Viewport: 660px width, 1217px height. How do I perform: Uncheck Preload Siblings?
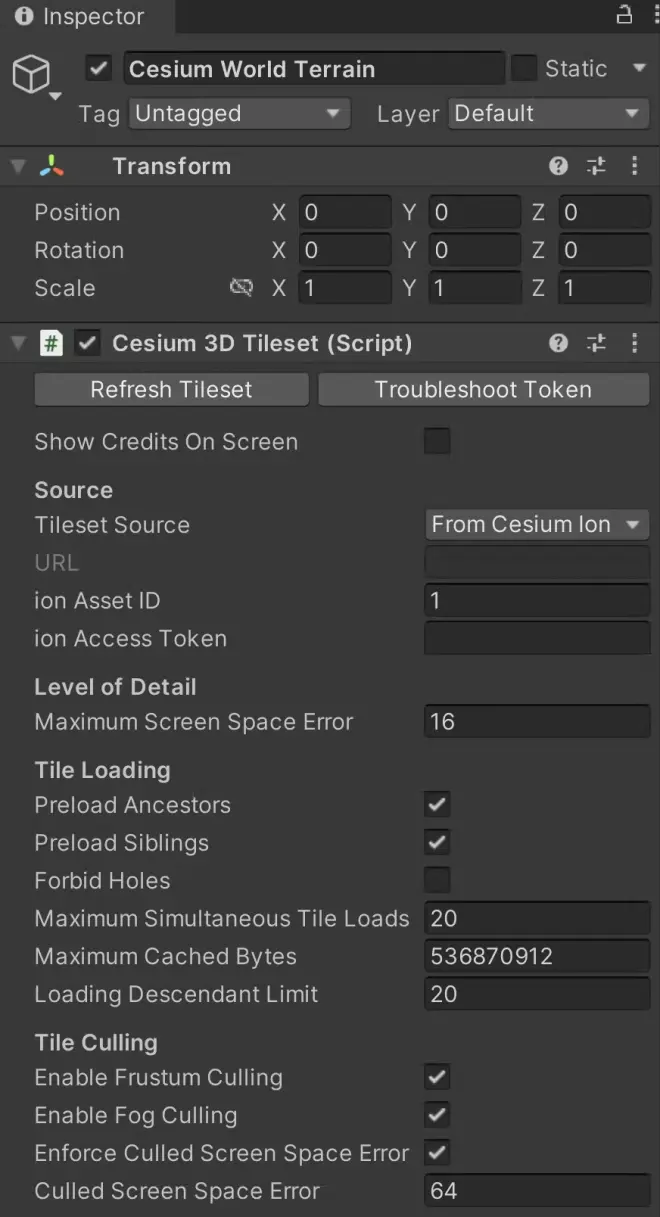point(437,843)
